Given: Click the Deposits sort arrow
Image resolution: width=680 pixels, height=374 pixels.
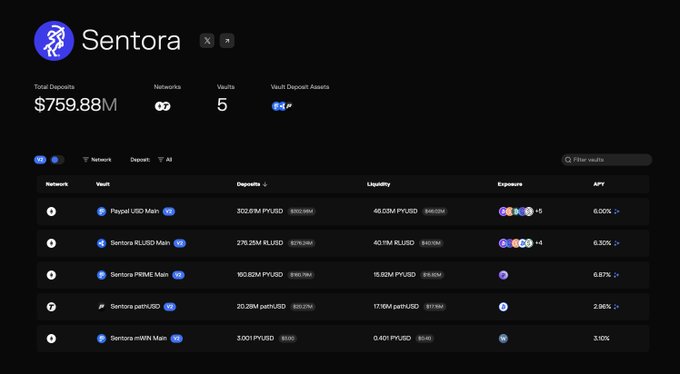Looking at the screenshot, I should (x=265, y=184).
